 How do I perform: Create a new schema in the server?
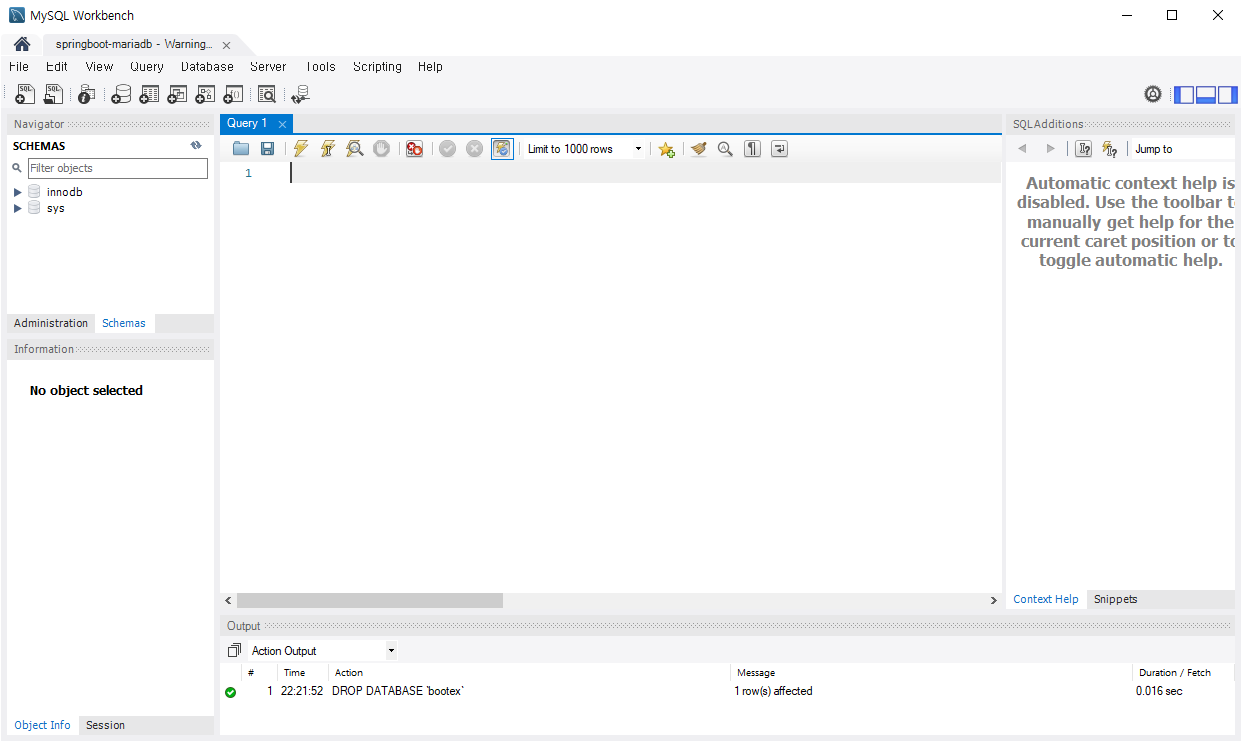tap(121, 94)
